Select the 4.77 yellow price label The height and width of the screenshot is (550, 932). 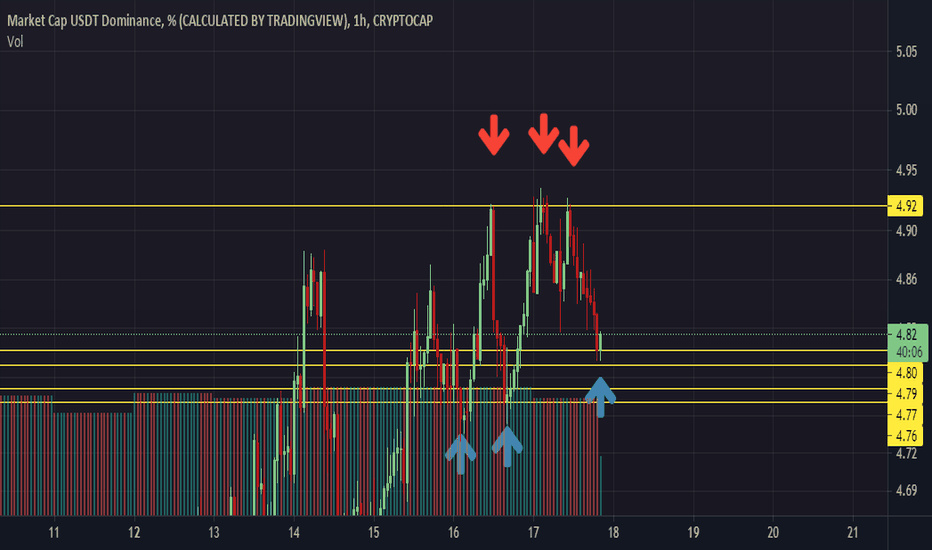[905, 414]
